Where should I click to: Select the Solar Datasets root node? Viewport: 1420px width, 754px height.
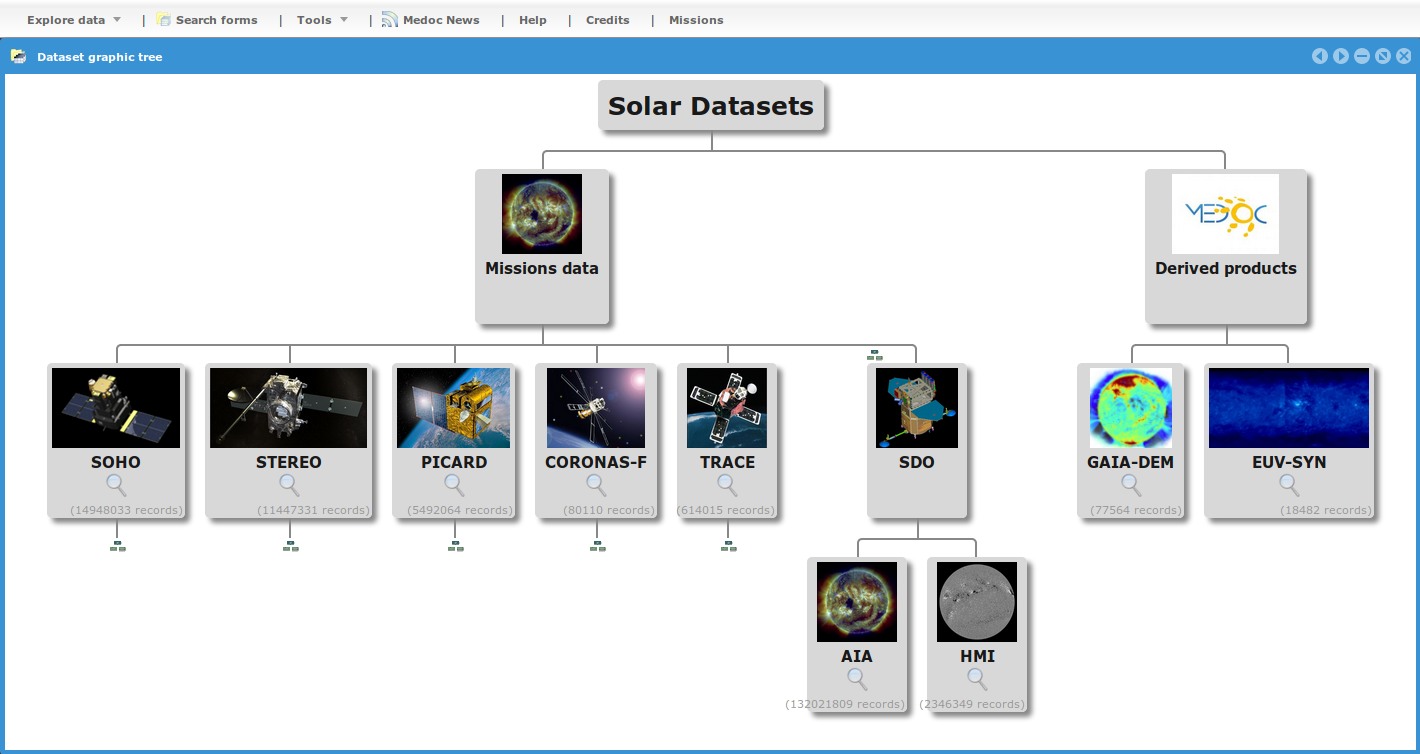711,105
